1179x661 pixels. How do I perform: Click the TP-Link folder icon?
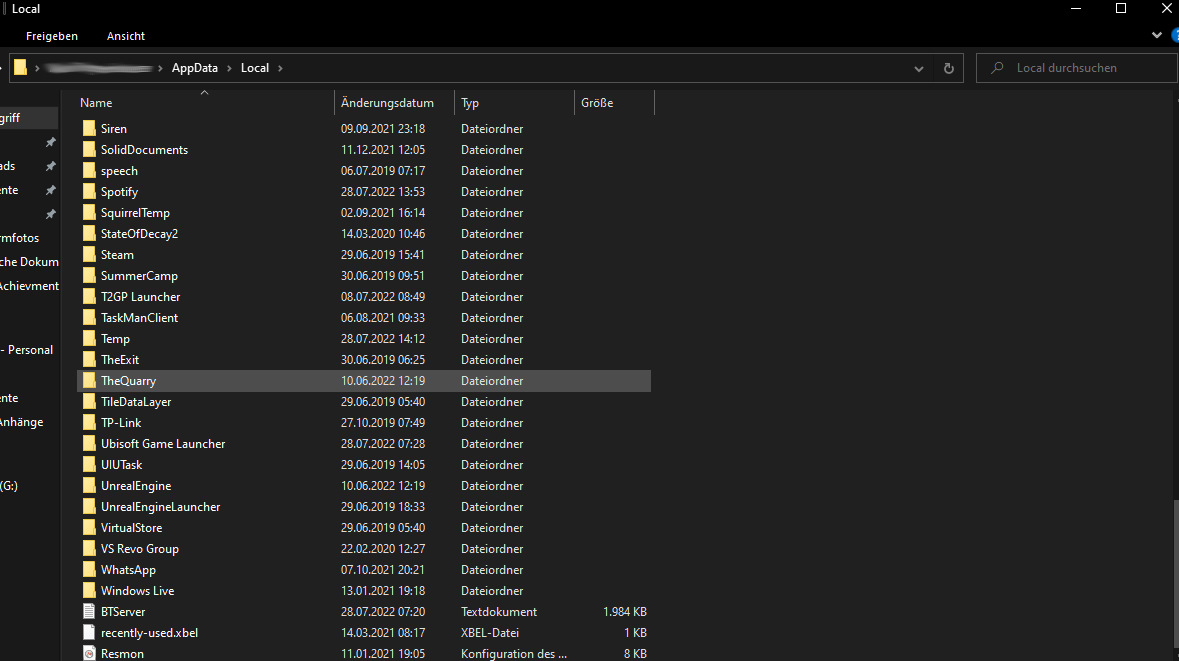[x=89, y=423]
